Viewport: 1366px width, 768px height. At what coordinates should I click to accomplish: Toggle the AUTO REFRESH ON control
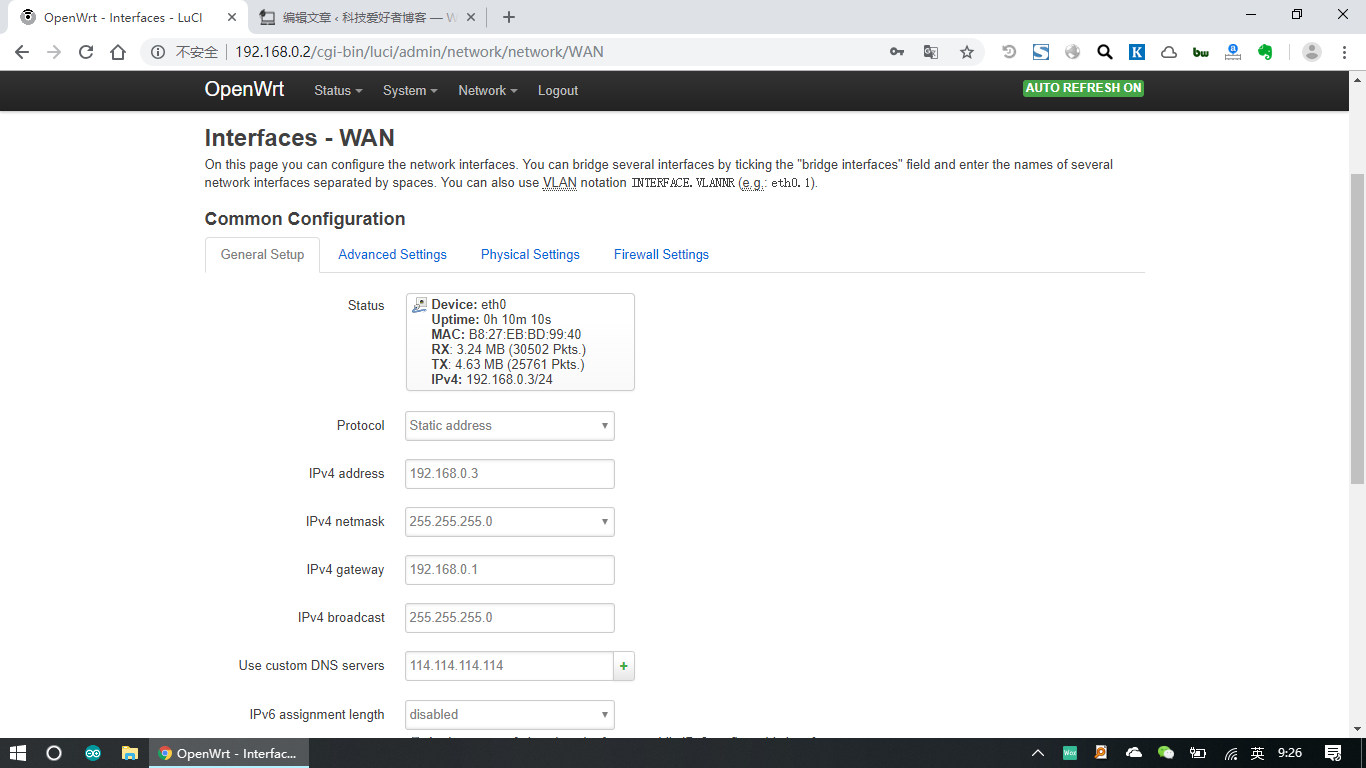(x=1083, y=88)
